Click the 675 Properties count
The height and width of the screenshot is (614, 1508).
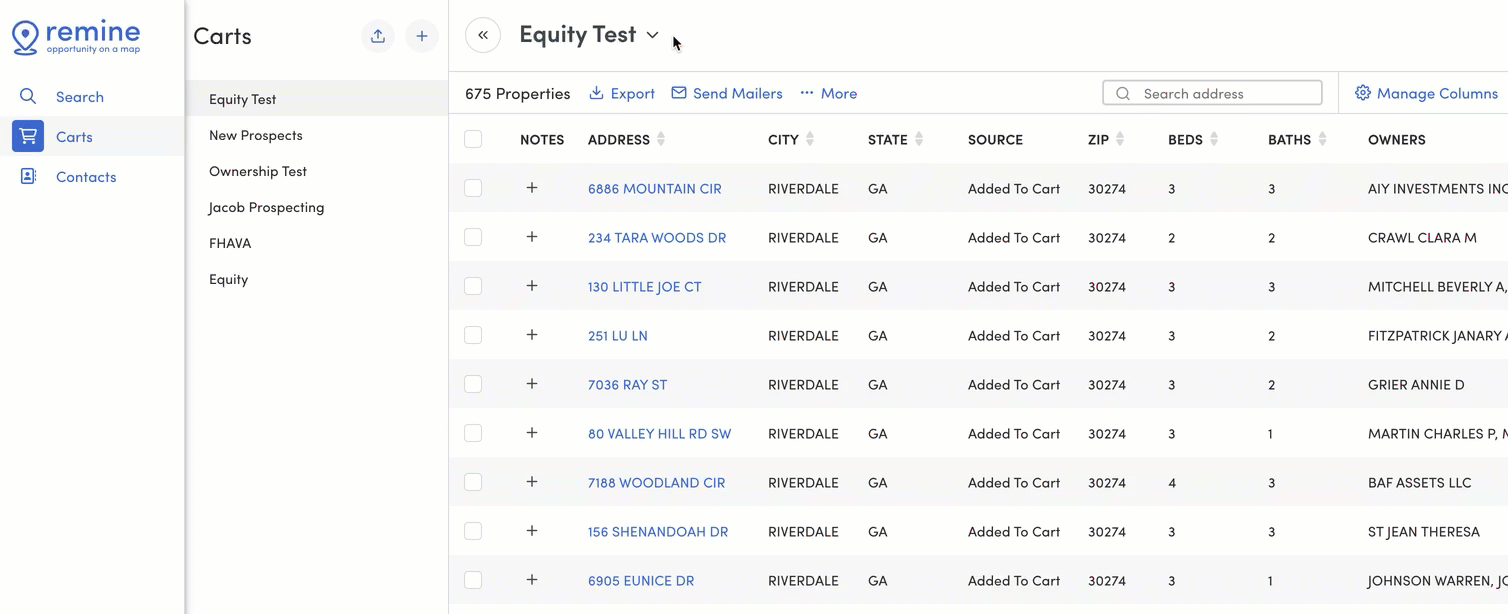tap(518, 93)
